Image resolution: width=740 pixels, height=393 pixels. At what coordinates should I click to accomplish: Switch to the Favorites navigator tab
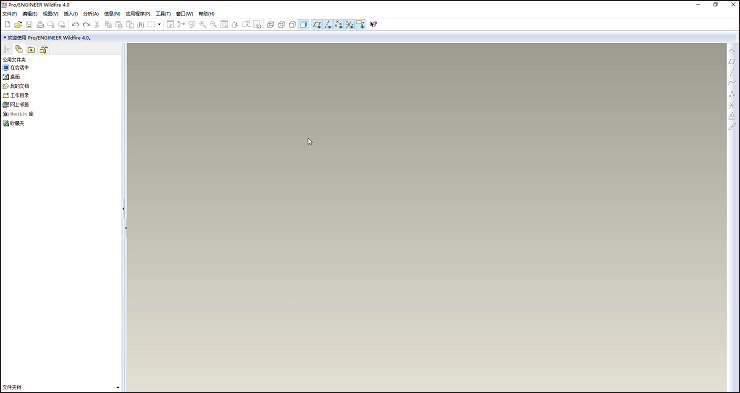pyautogui.click(x=31, y=49)
